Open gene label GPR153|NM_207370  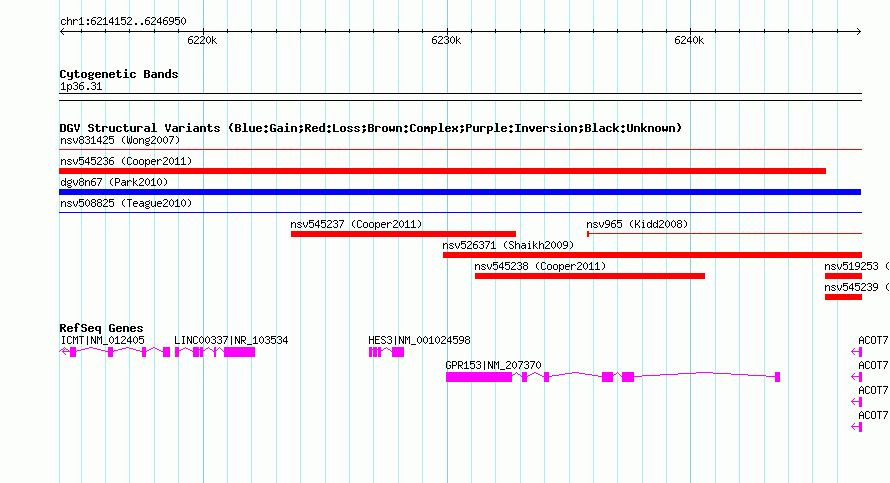point(493,366)
